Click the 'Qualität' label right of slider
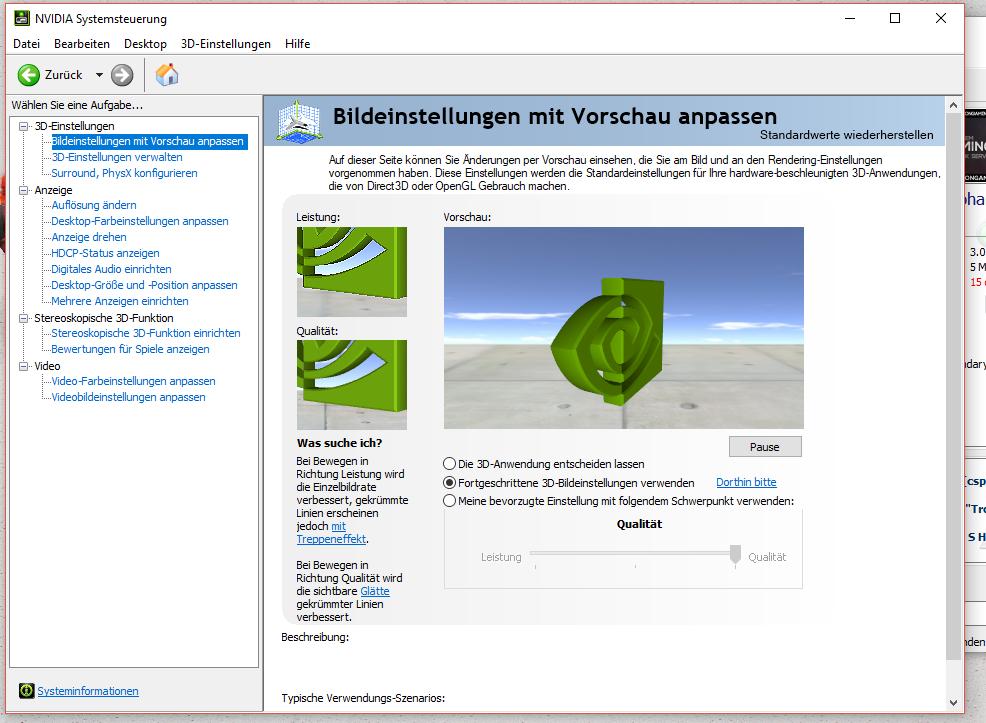Viewport: 986px width, 723px height. coord(767,557)
